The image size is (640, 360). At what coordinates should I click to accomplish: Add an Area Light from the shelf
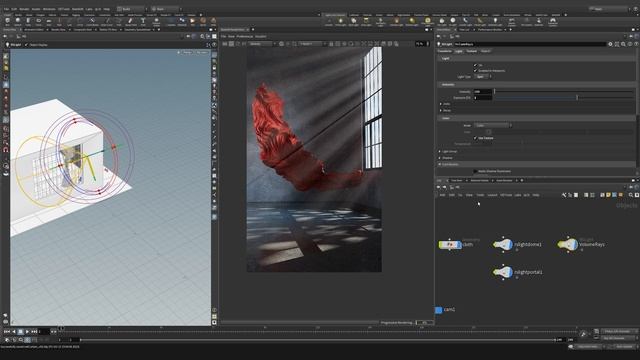366,21
